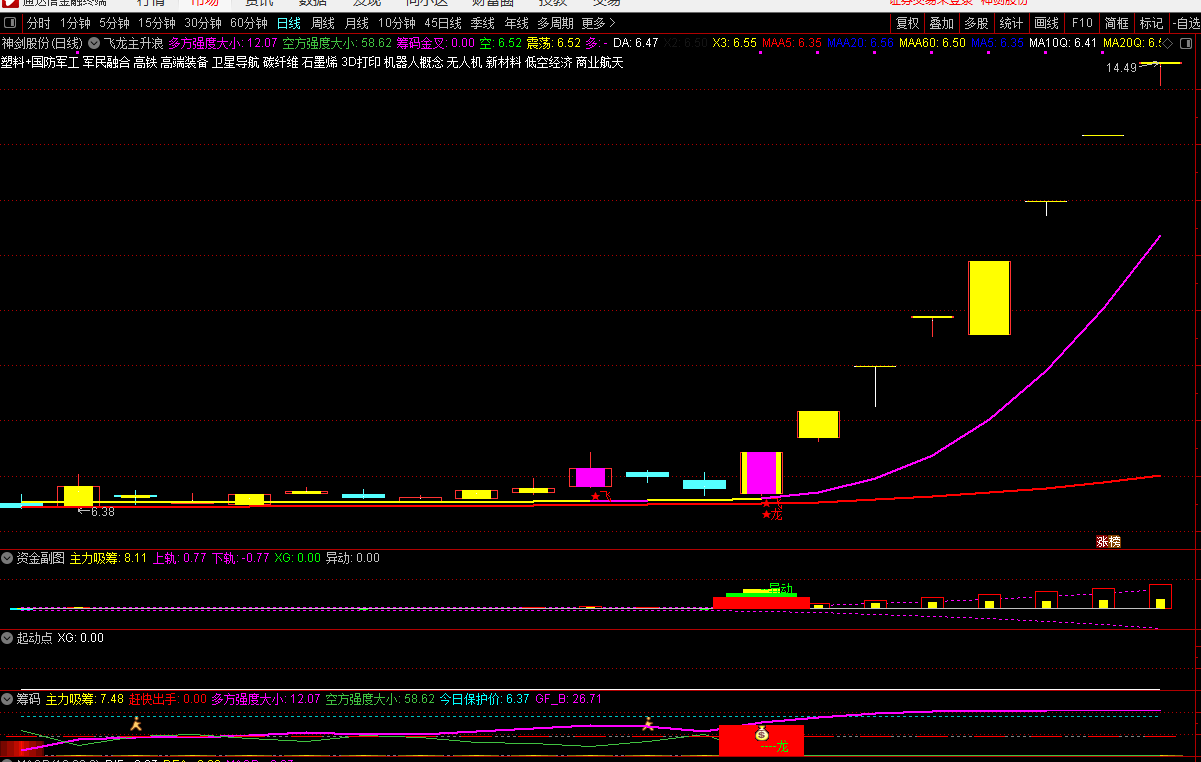1201x762 pixels.
Task: Click the 3D打印 concept tag
Action: click(360, 63)
